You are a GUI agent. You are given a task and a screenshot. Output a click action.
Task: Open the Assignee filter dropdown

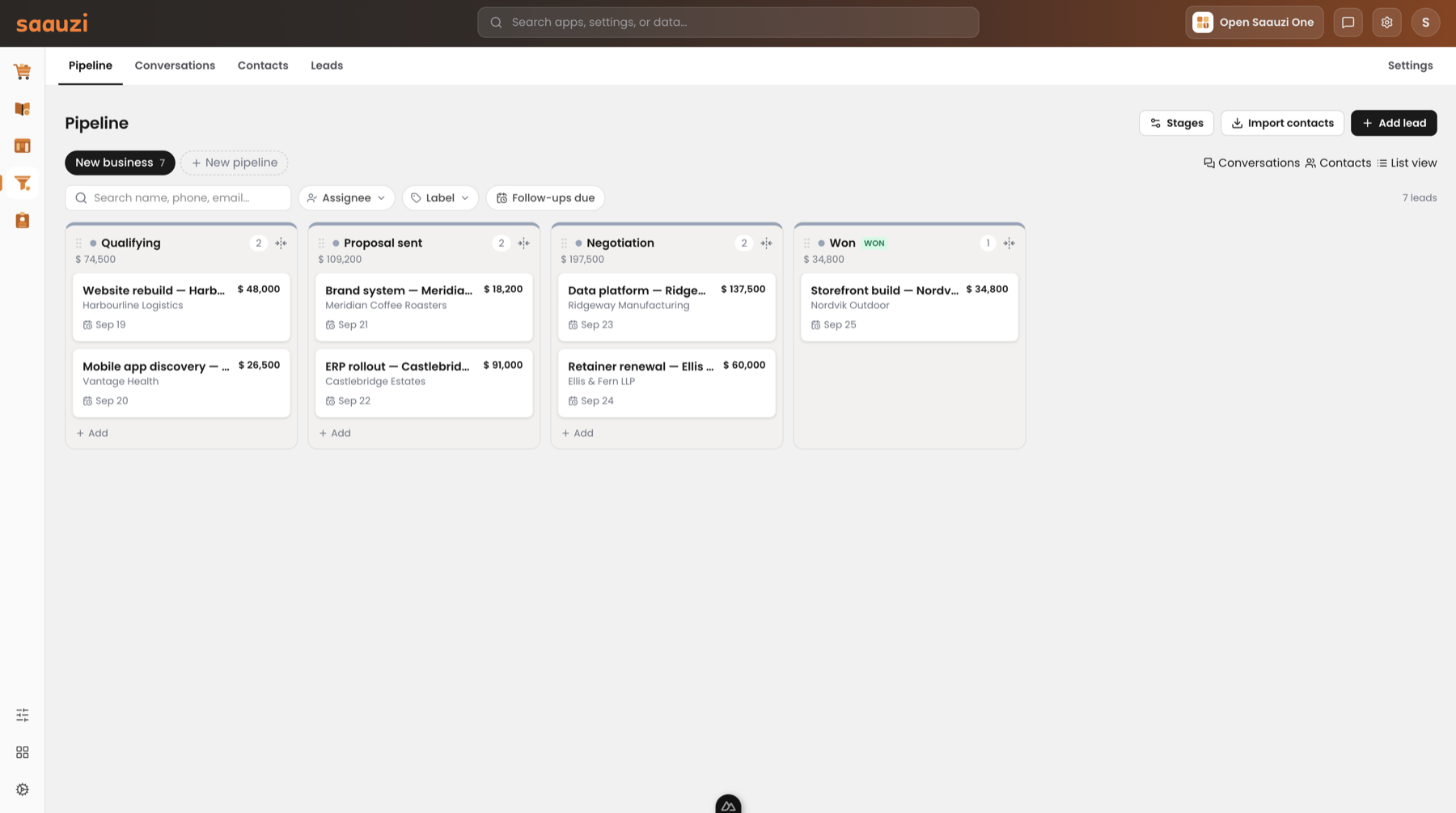pyautogui.click(x=346, y=198)
